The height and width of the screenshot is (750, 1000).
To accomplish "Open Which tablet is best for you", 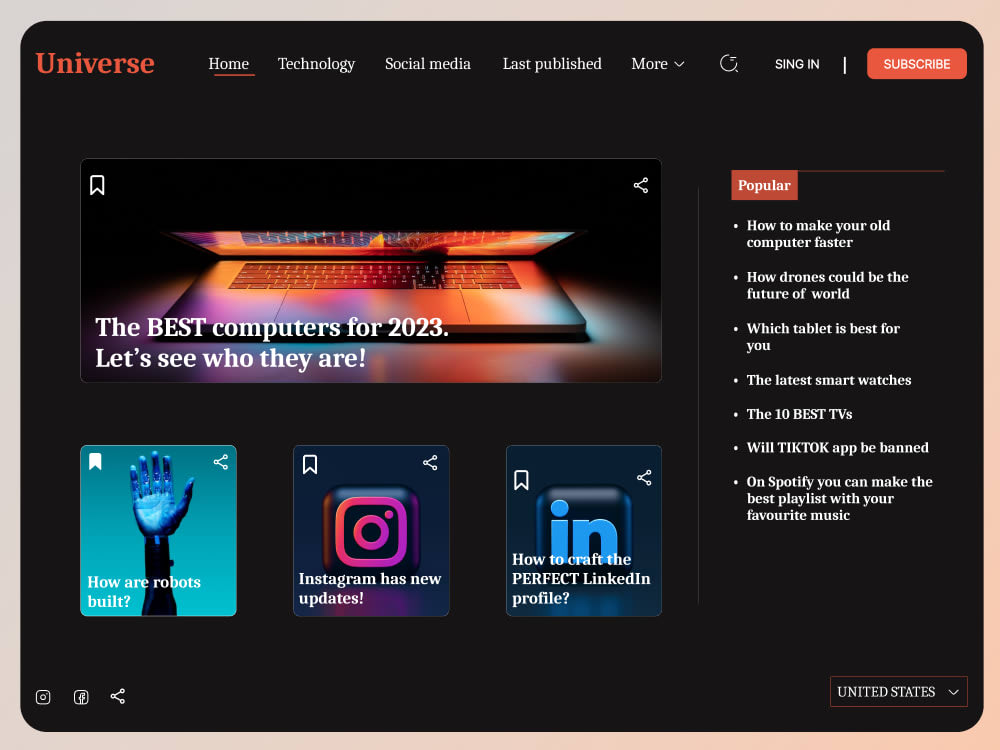I will click(x=823, y=337).
